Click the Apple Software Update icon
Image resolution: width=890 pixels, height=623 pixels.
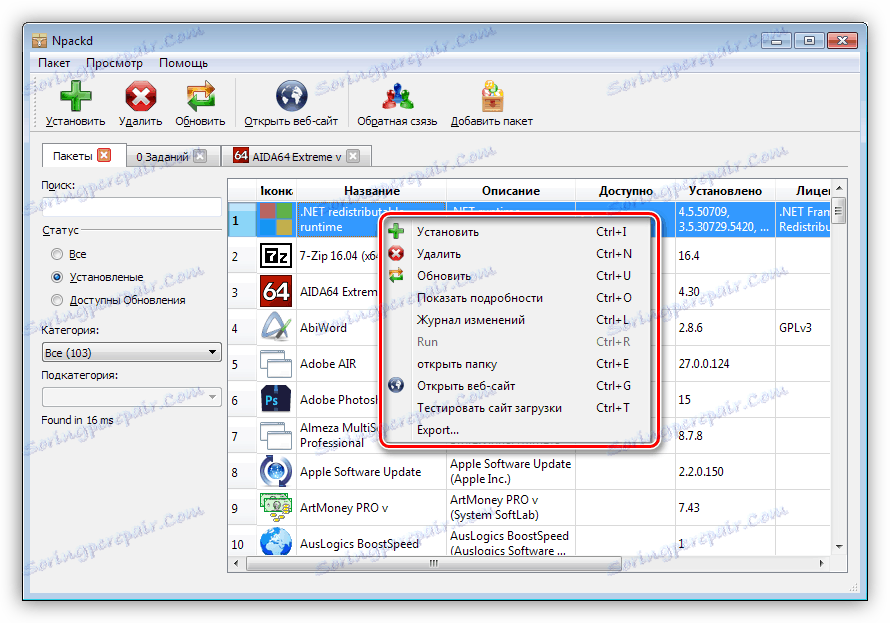coord(276,472)
